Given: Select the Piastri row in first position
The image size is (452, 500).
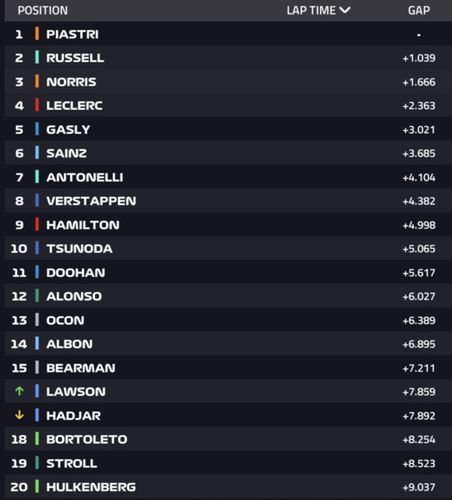Looking at the screenshot, I should 228,34.
